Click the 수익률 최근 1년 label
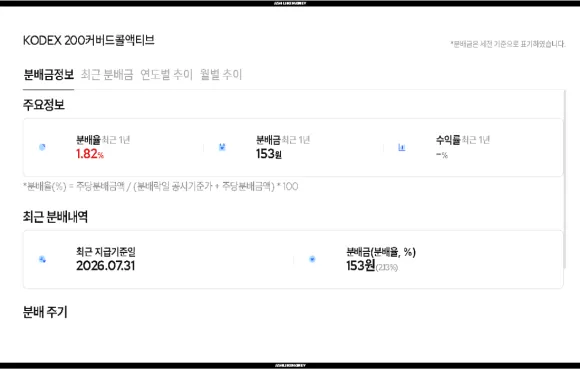 [463, 140]
